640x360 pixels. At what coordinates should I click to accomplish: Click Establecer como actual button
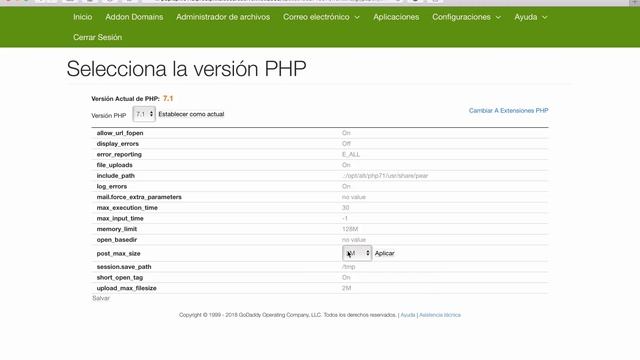click(191, 114)
